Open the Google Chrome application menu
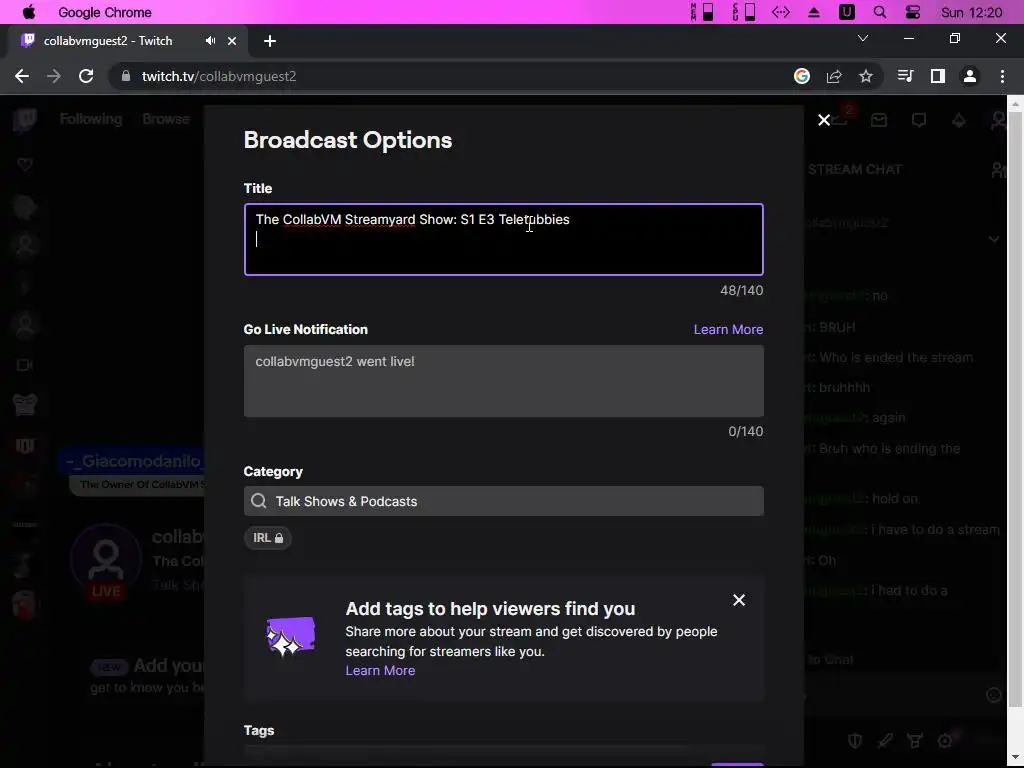The width and height of the screenshot is (1024, 768). tap(104, 12)
